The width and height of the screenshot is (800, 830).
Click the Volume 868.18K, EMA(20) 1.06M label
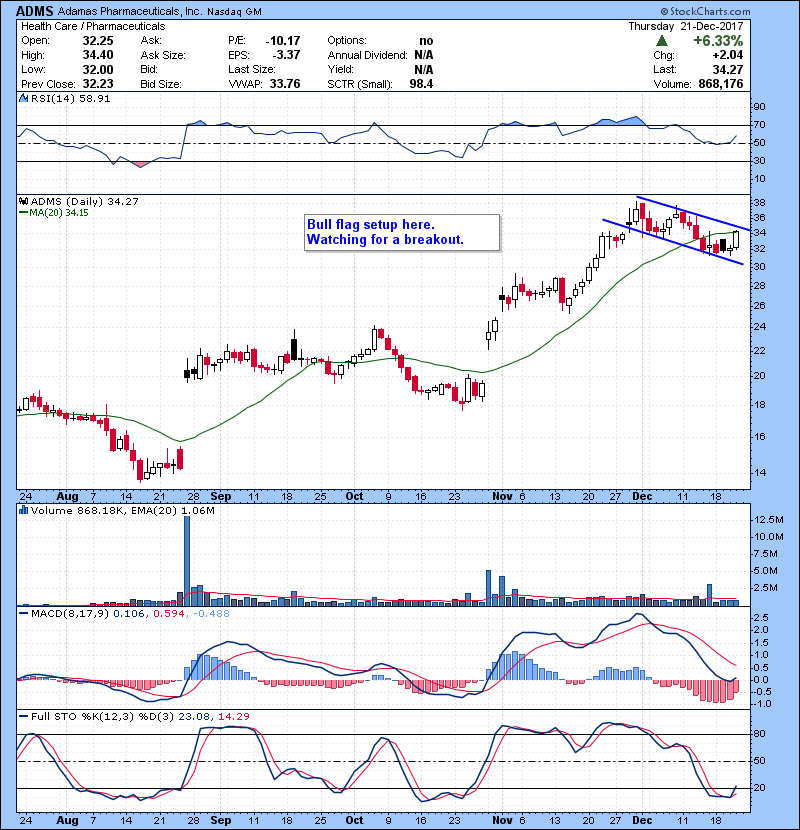tap(123, 510)
